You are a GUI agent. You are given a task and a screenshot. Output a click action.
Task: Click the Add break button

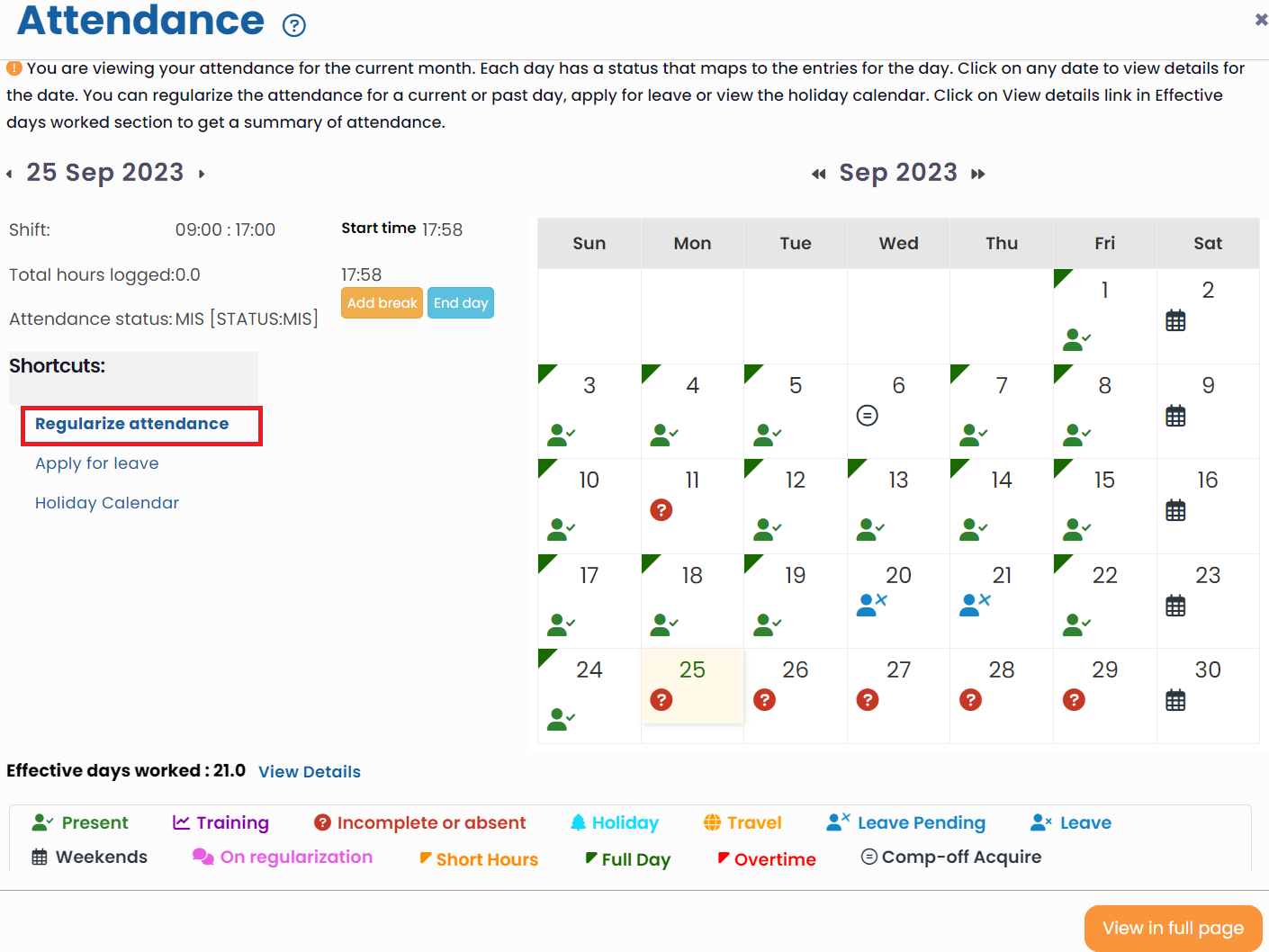[x=382, y=303]
